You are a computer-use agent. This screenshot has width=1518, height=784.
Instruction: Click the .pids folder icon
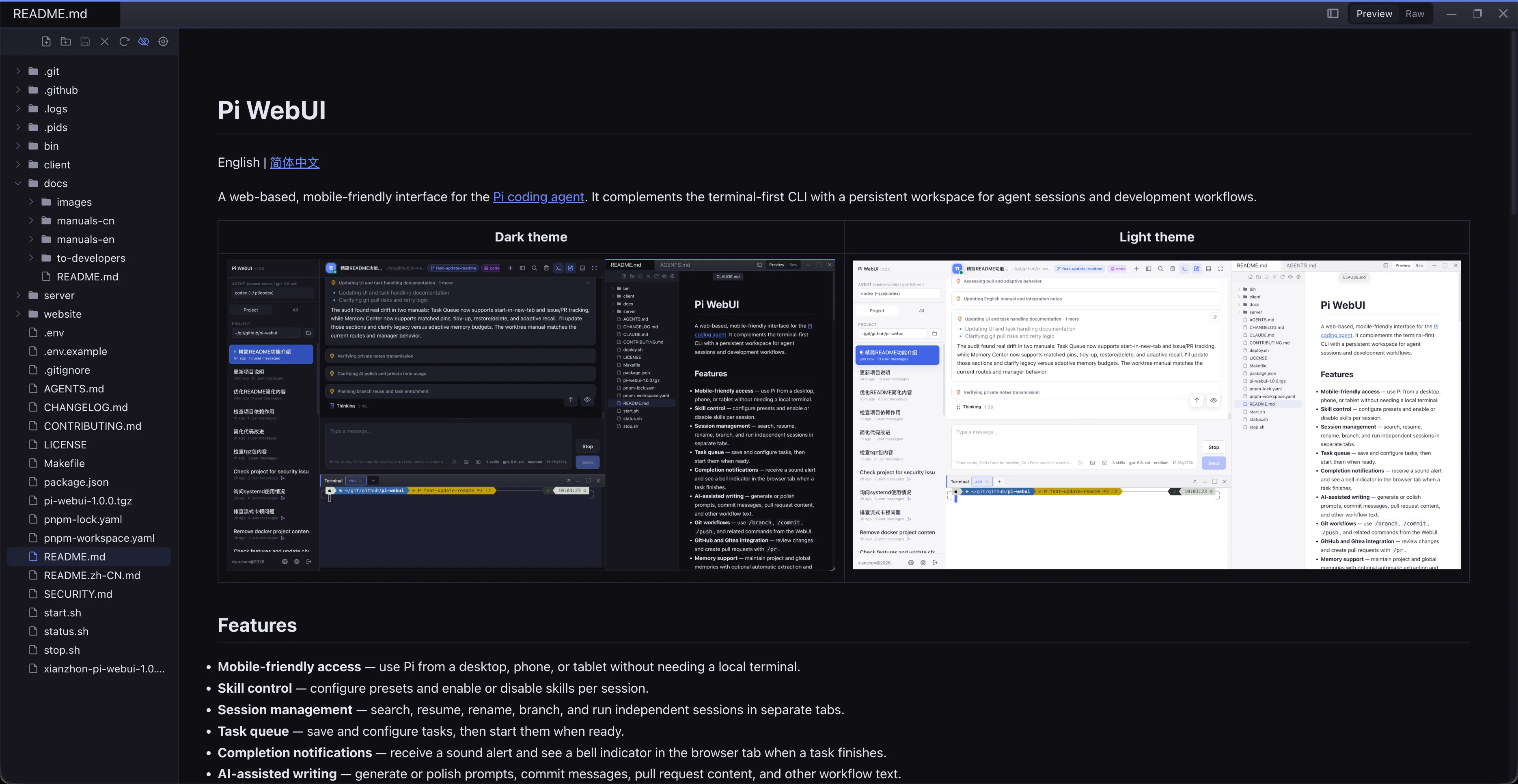pos(34,127)
